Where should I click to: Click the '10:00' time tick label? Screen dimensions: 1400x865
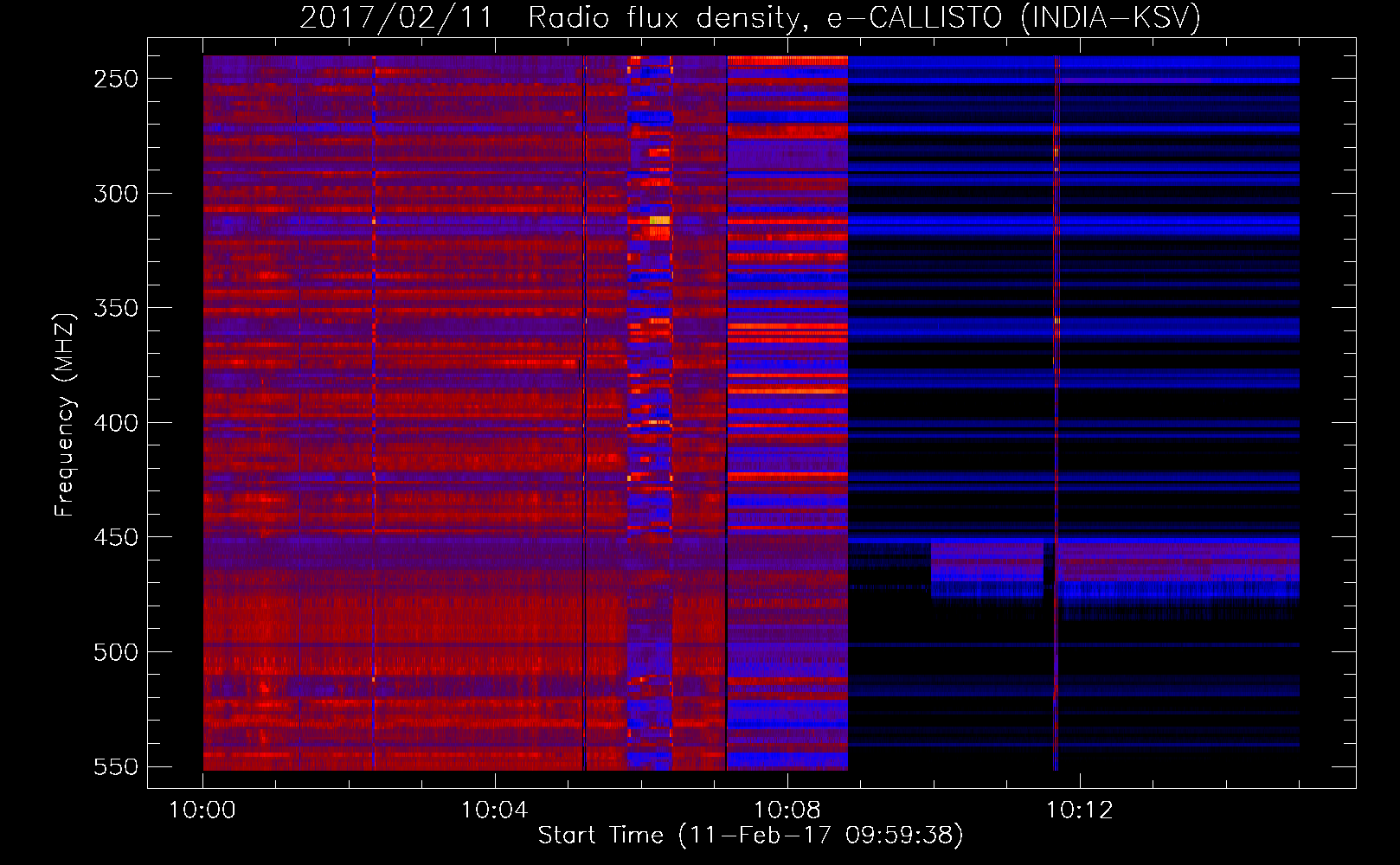(202, 811)
